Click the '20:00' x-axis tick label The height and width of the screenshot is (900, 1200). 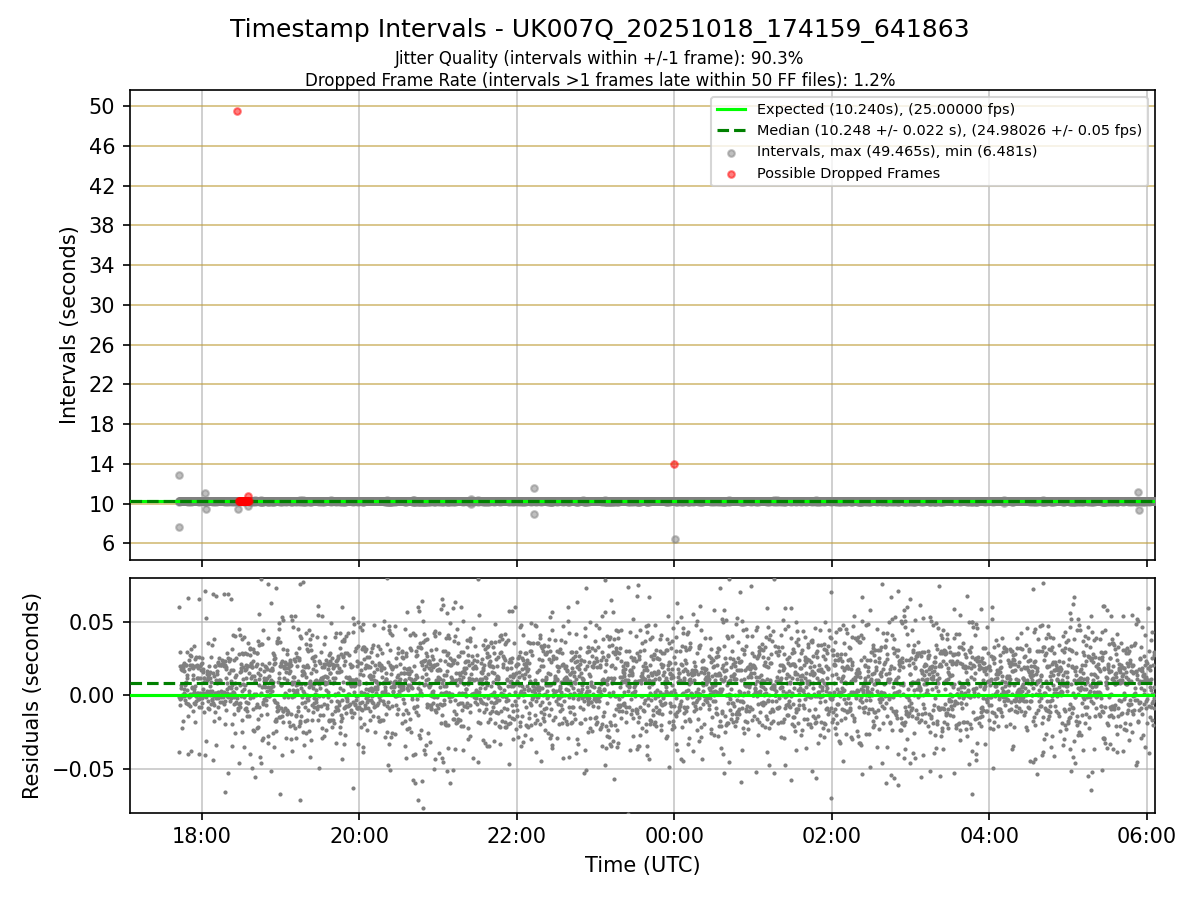pos(359,835)
